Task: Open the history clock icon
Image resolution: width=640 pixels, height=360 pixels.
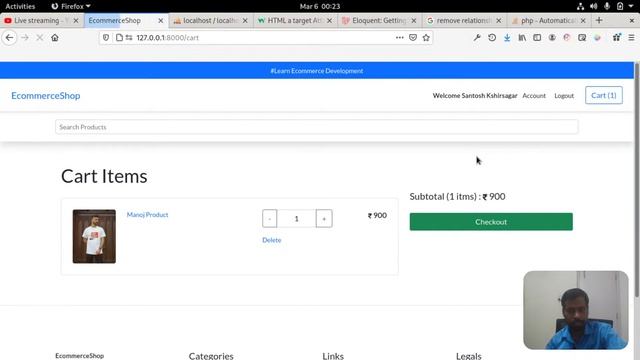Action: pyautogui.click(x=492, y=38)
